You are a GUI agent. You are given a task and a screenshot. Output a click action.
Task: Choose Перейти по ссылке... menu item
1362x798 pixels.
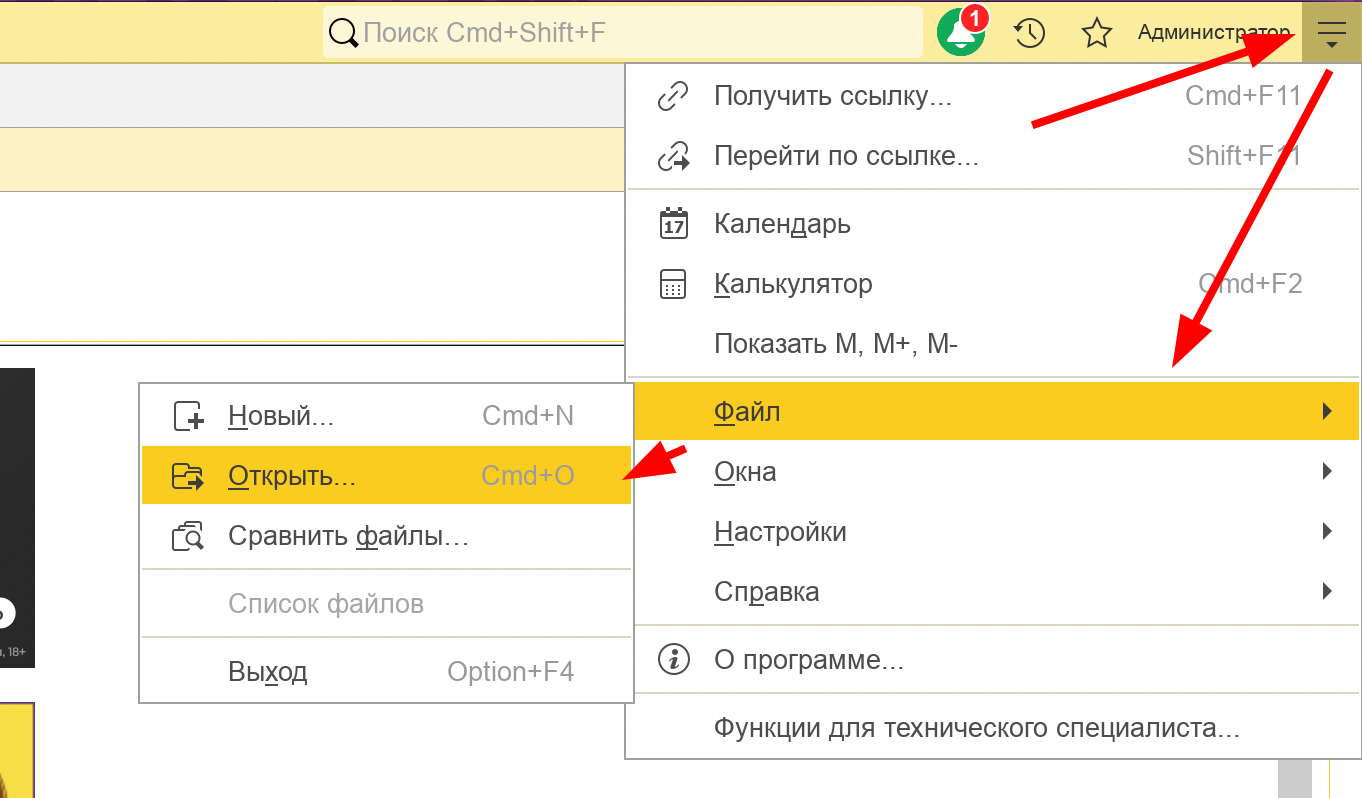[x=991, y=156]
